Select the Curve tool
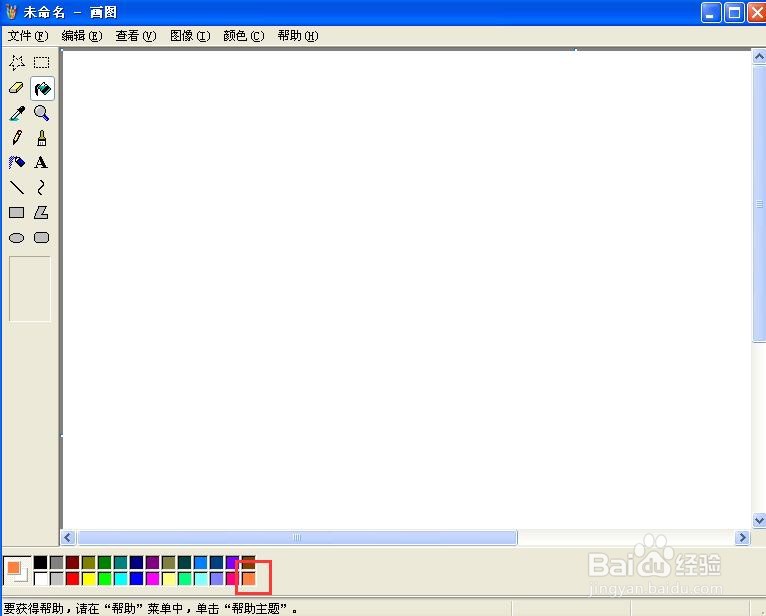Viewport: 766px width, 616px height. point(42,188)
